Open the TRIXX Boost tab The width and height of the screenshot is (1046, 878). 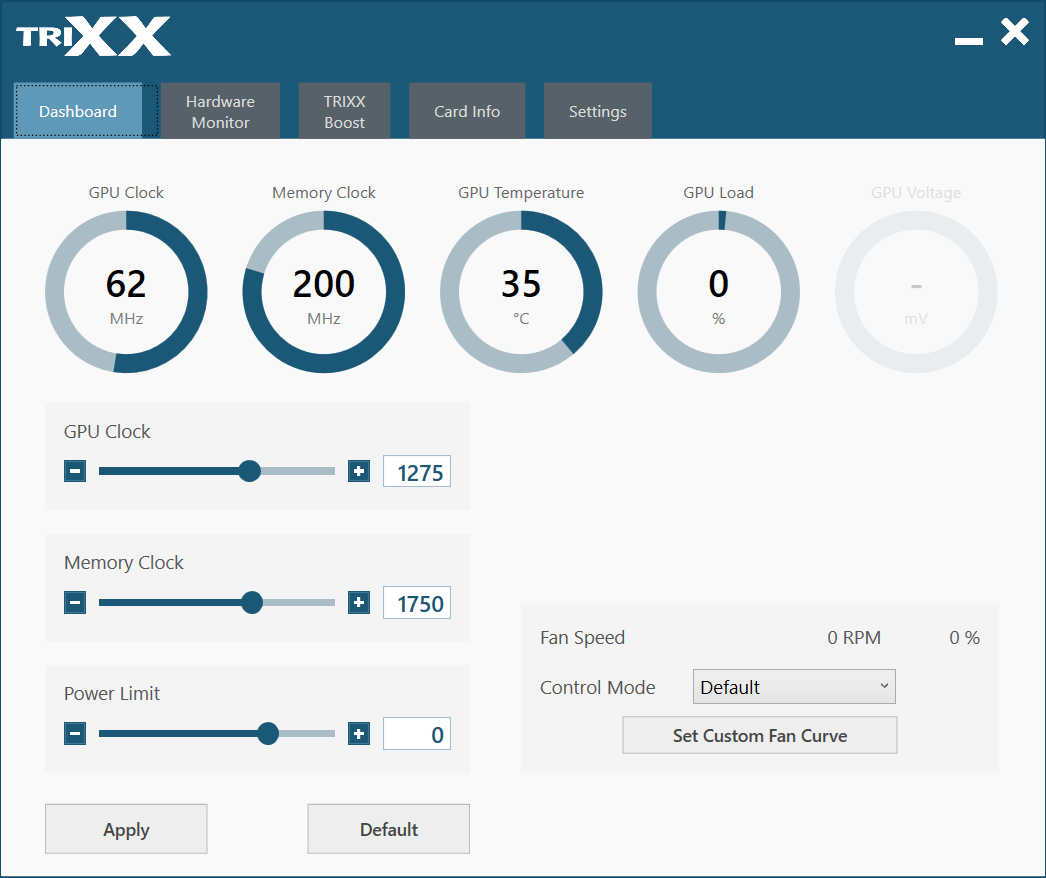344,111
